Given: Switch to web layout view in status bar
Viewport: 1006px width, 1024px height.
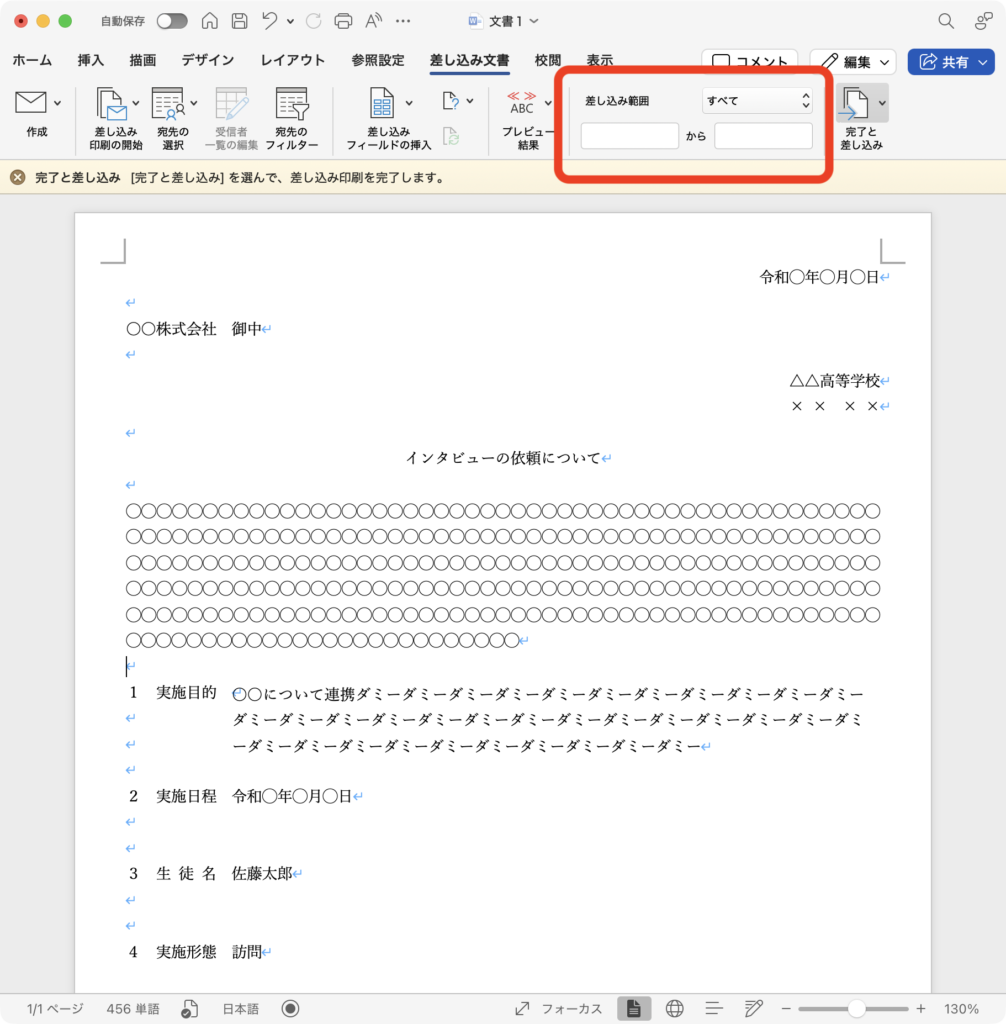Looking at the screenshot, I should (x=674, y=1008).
